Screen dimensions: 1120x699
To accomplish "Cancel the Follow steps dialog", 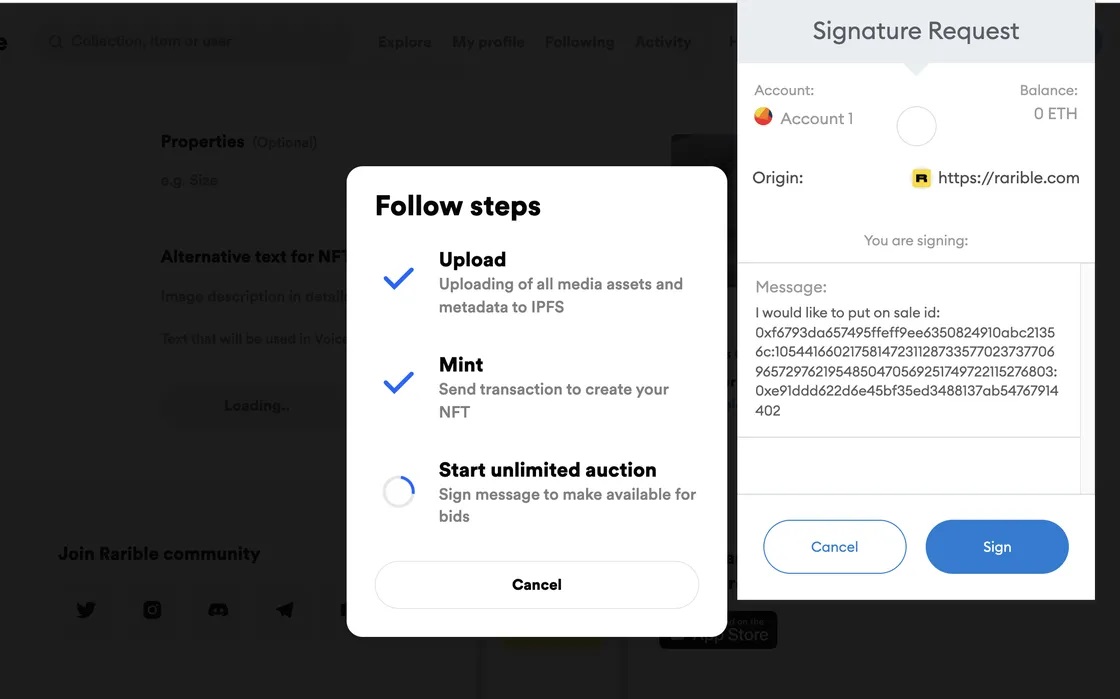I will coord(536,584).
